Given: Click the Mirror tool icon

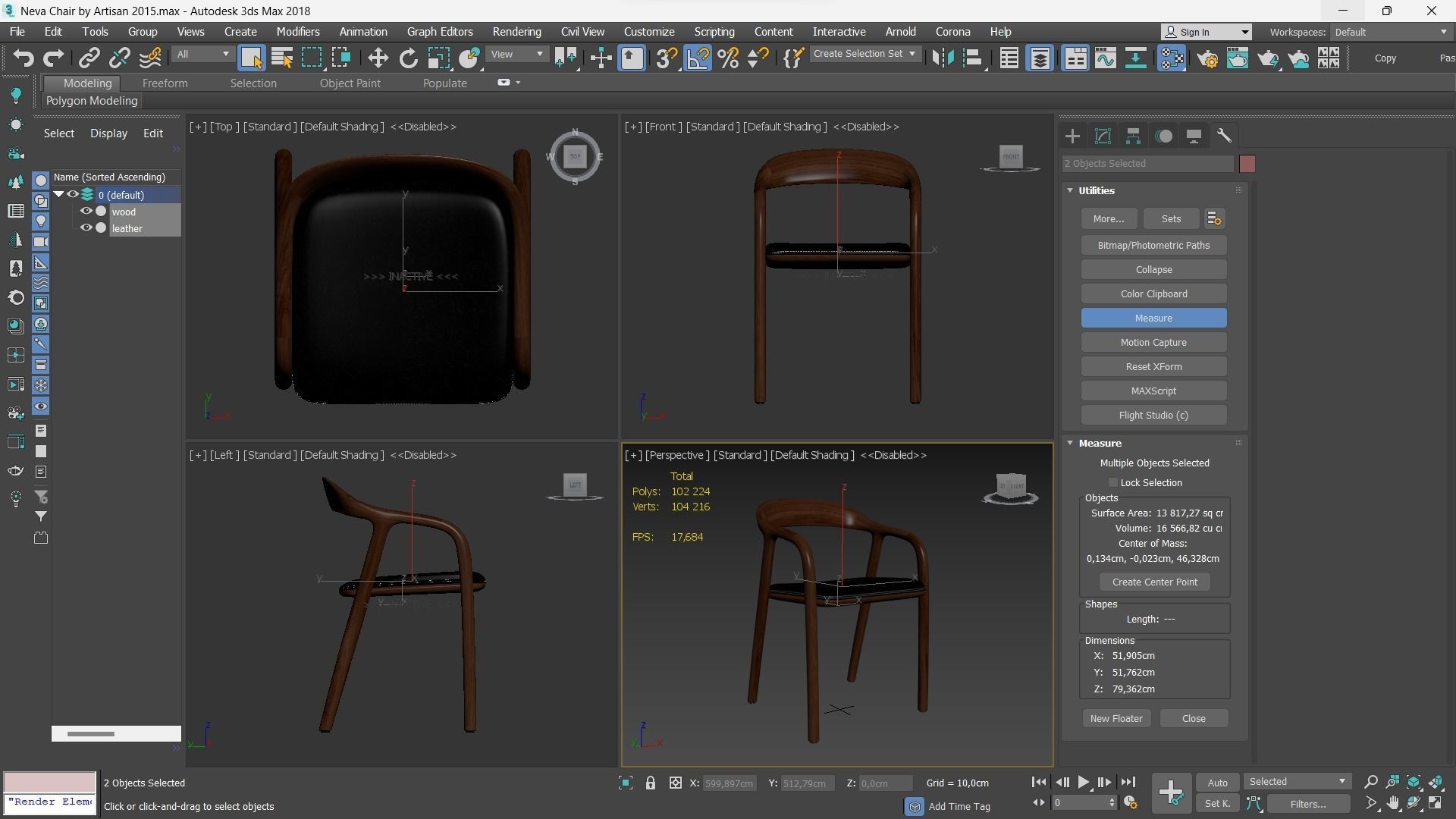Looking at the screenshot, I should click(943, 58).
